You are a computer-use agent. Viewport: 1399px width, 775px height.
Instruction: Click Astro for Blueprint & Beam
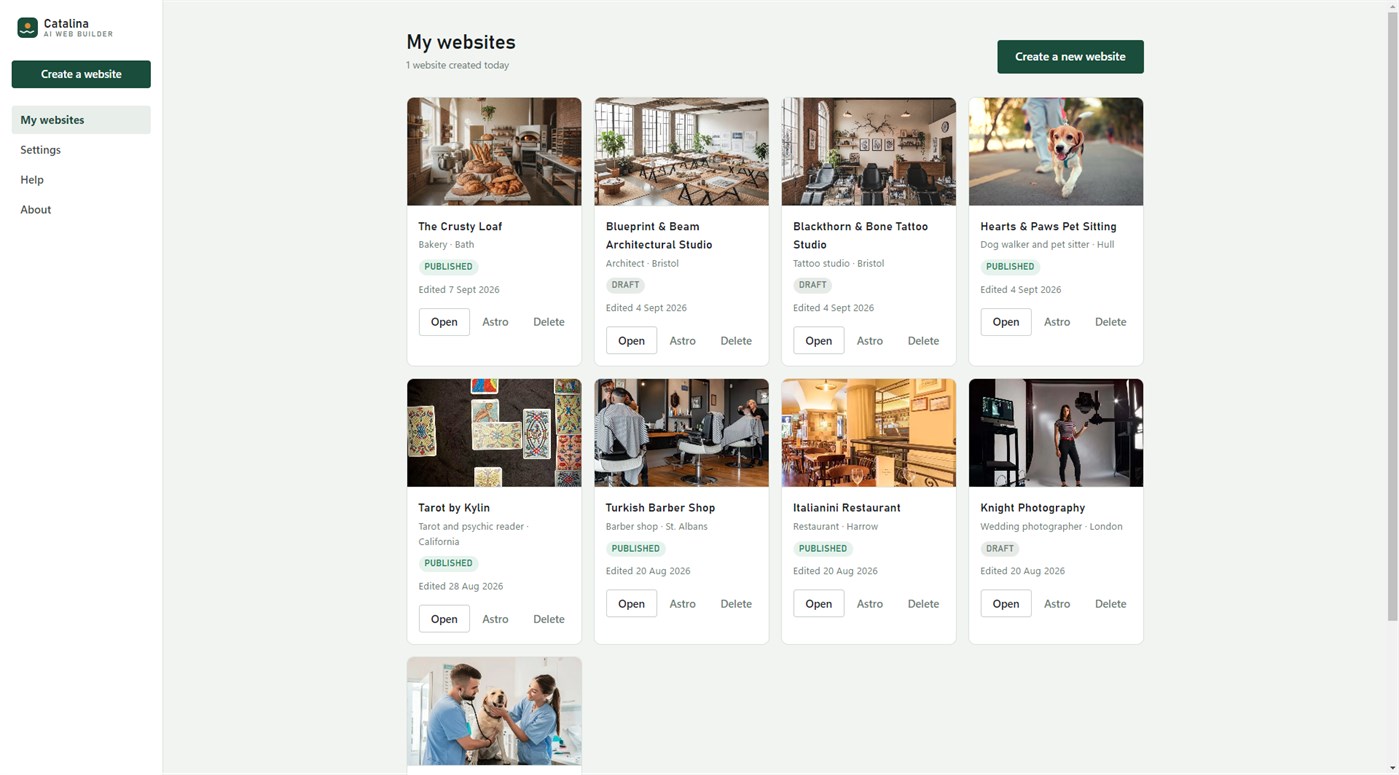click(x=682, y=341)
